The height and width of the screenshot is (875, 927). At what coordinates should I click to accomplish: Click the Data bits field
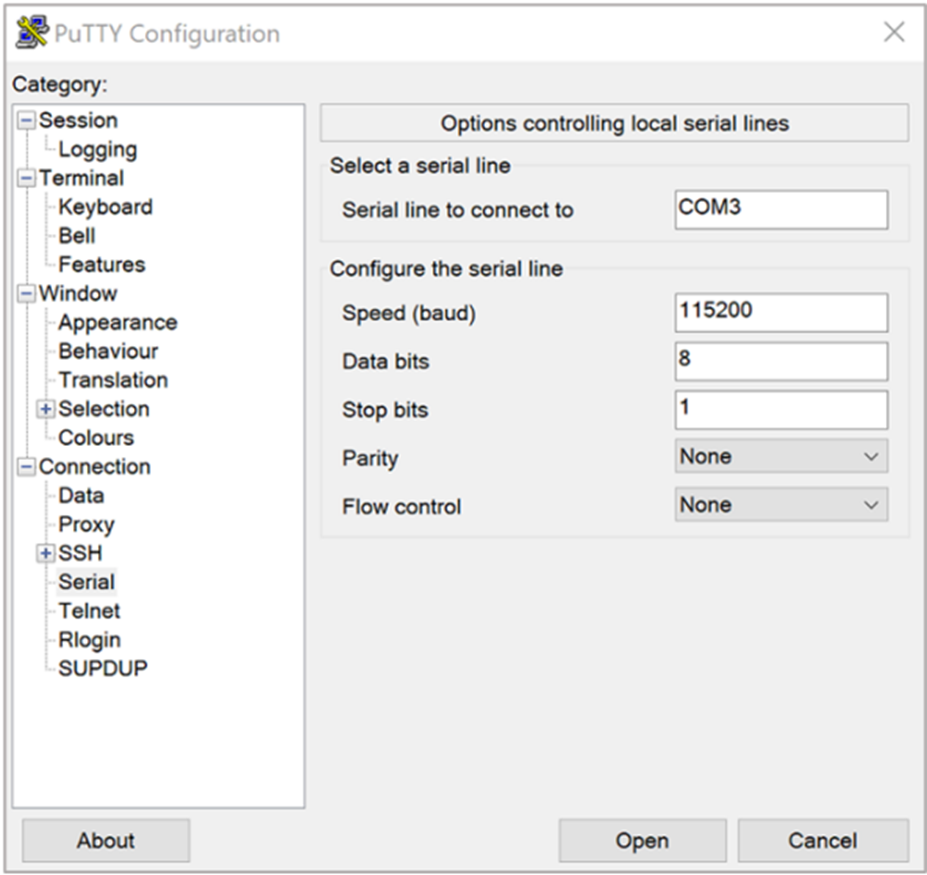[781, 361]
